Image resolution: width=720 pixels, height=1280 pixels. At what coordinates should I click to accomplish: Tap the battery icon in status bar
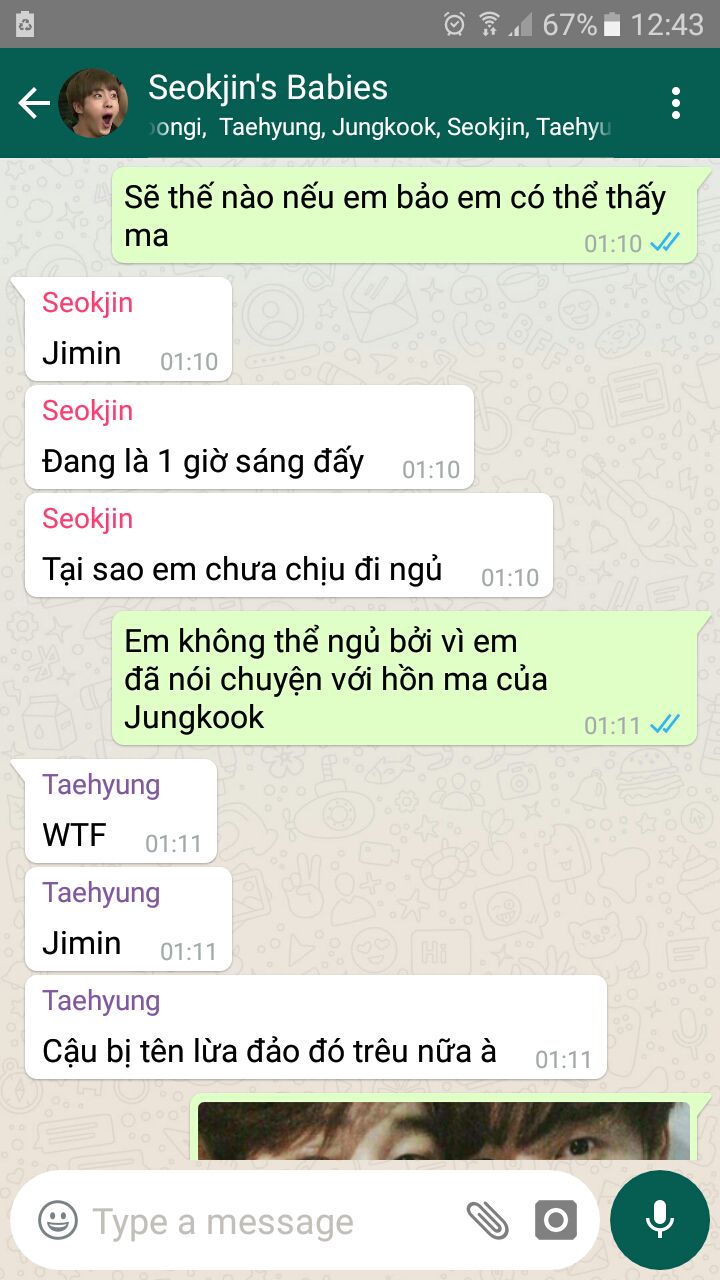(x=612, y=24)
